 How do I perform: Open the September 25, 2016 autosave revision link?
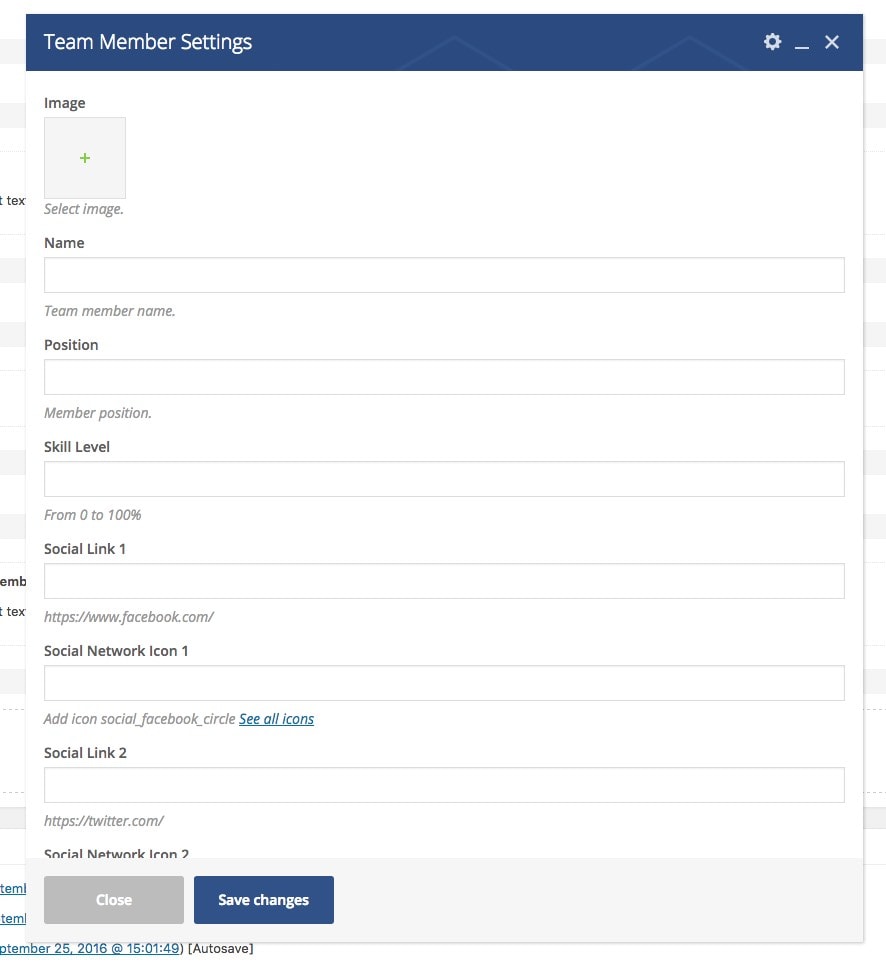pyautogui.click(x=90, y=949)
